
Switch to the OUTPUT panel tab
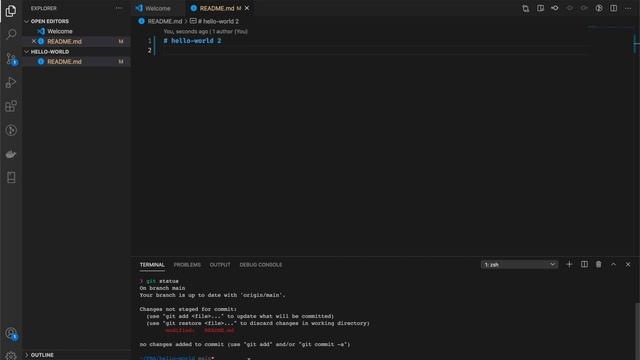pos(220,265)
